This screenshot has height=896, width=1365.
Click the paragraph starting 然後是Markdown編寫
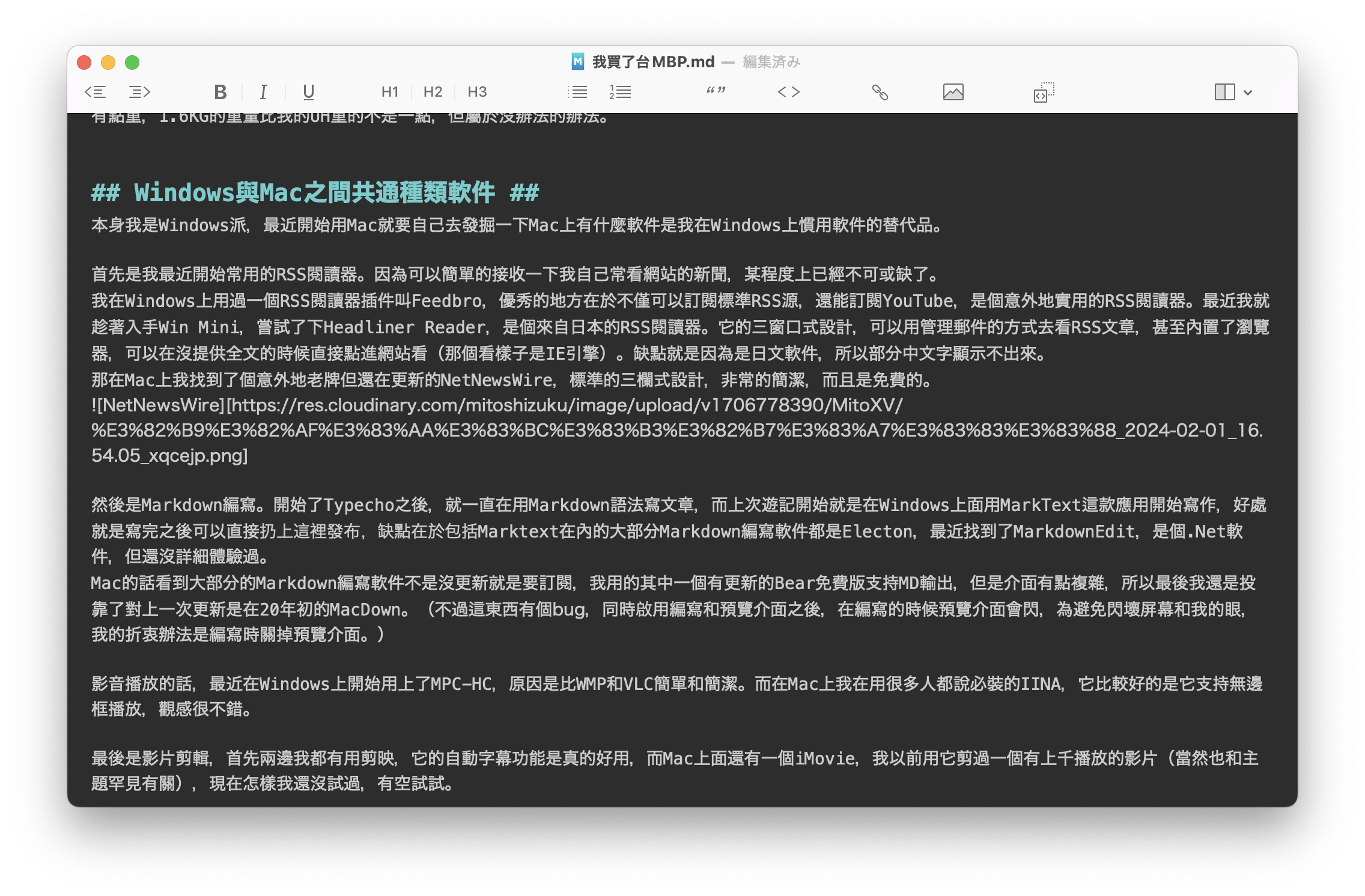pyautogui.click(x=679, y=531)
